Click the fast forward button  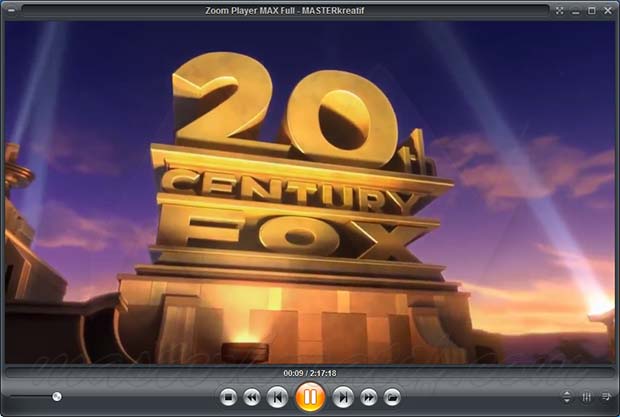(x=369, y=397)
